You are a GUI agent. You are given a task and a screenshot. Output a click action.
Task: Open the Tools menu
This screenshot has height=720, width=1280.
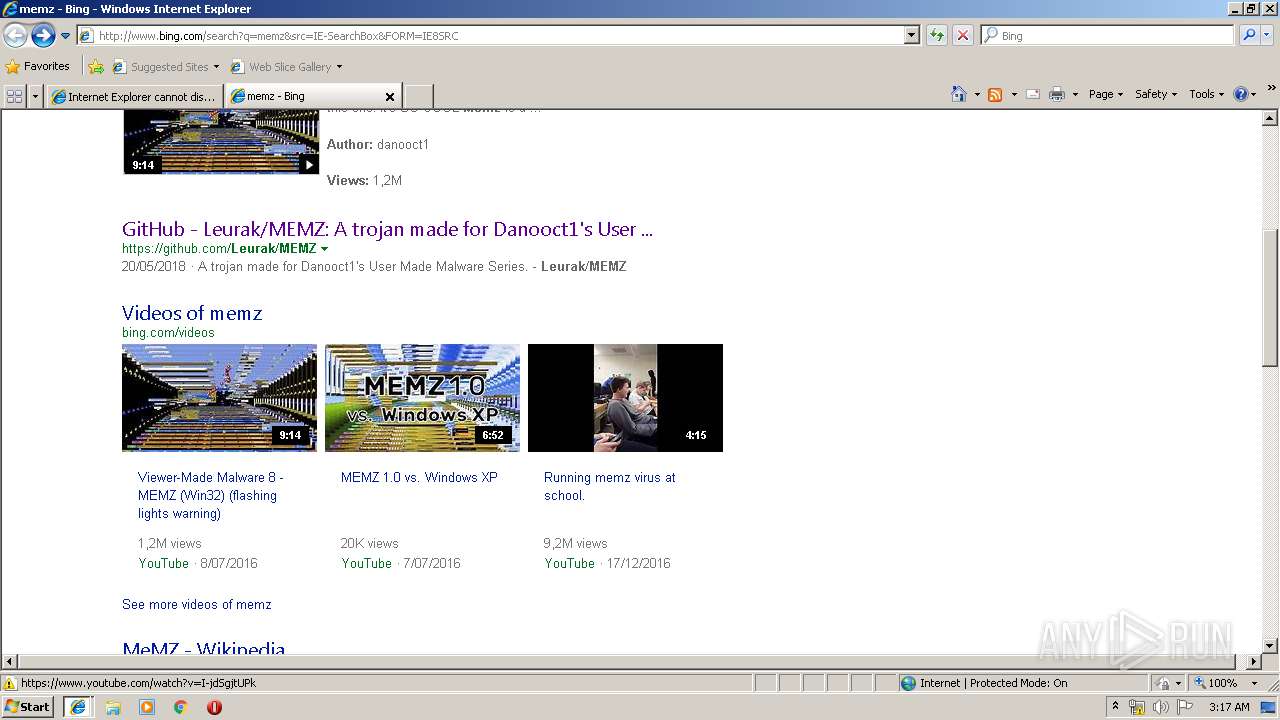1206,94
